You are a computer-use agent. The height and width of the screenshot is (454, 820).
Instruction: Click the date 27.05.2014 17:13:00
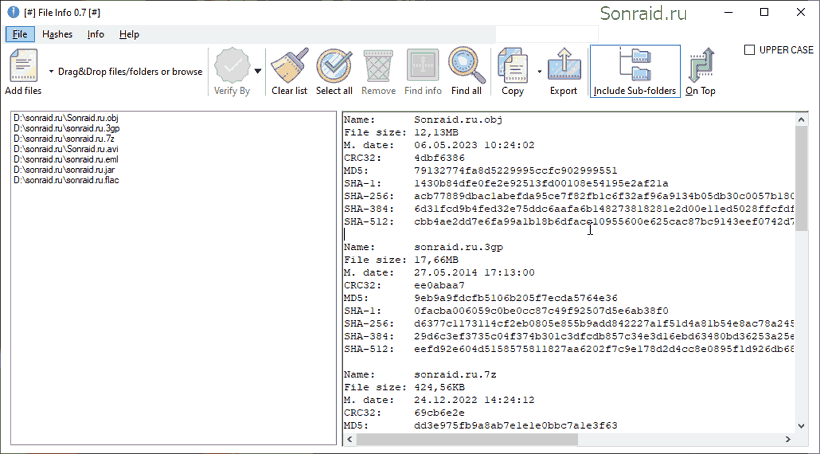click(474, 273)
